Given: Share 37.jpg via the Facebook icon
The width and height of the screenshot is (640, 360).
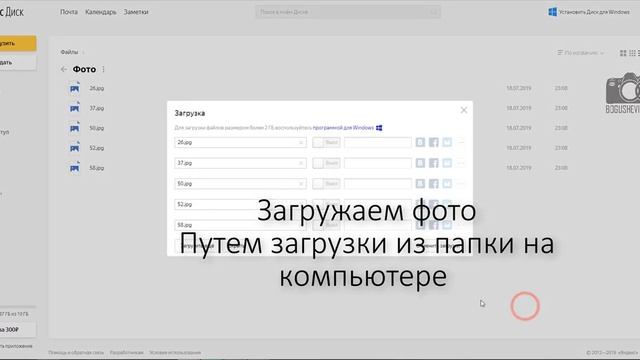Looking at the screenshot, I should click(433, 163).
